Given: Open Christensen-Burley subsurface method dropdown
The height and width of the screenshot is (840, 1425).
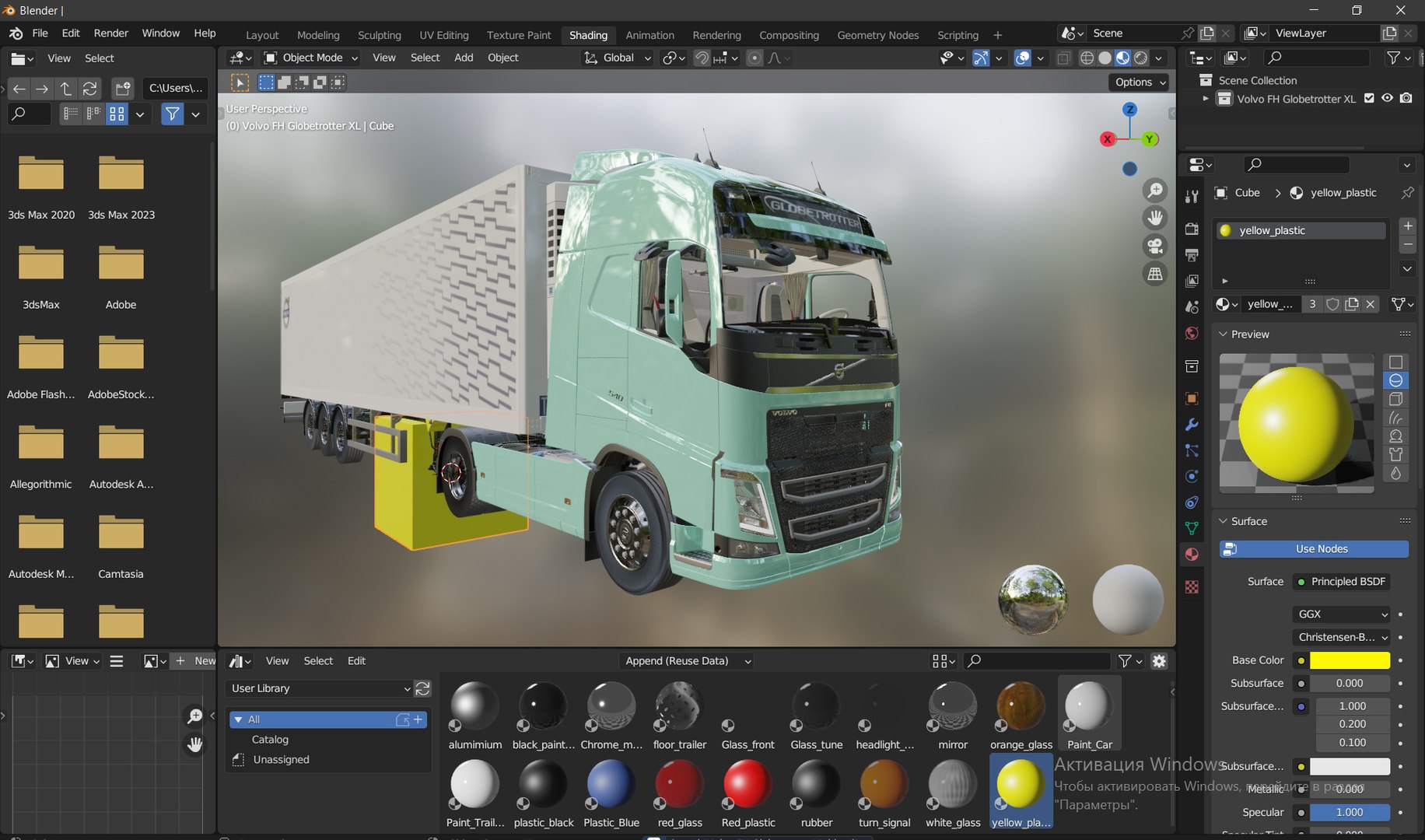Looking at the screenshot, I should click(1342, 637).
